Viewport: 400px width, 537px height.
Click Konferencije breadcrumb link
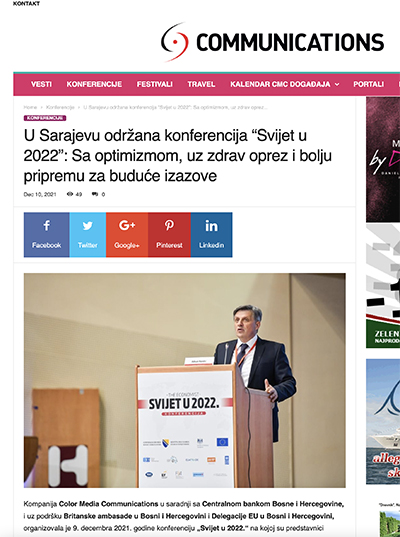pyautogui.click(x=60, y=107)
